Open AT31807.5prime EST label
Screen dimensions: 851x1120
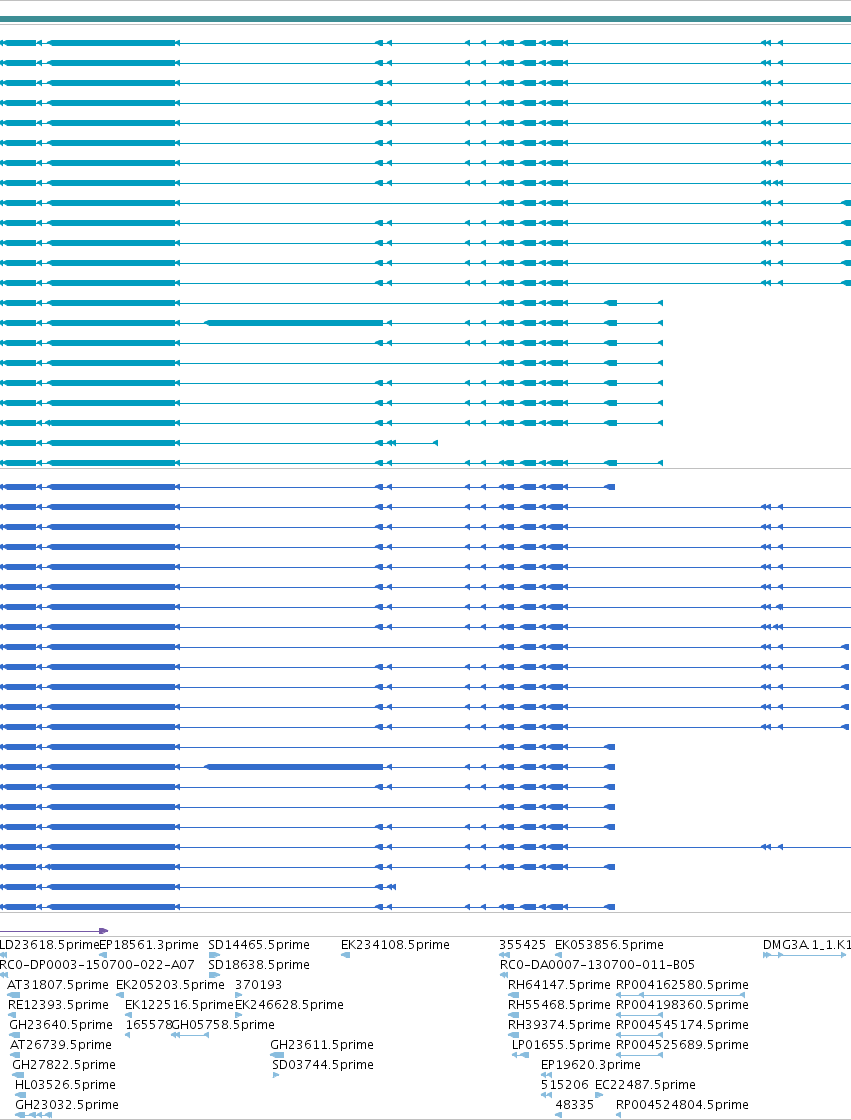point(58,984)
